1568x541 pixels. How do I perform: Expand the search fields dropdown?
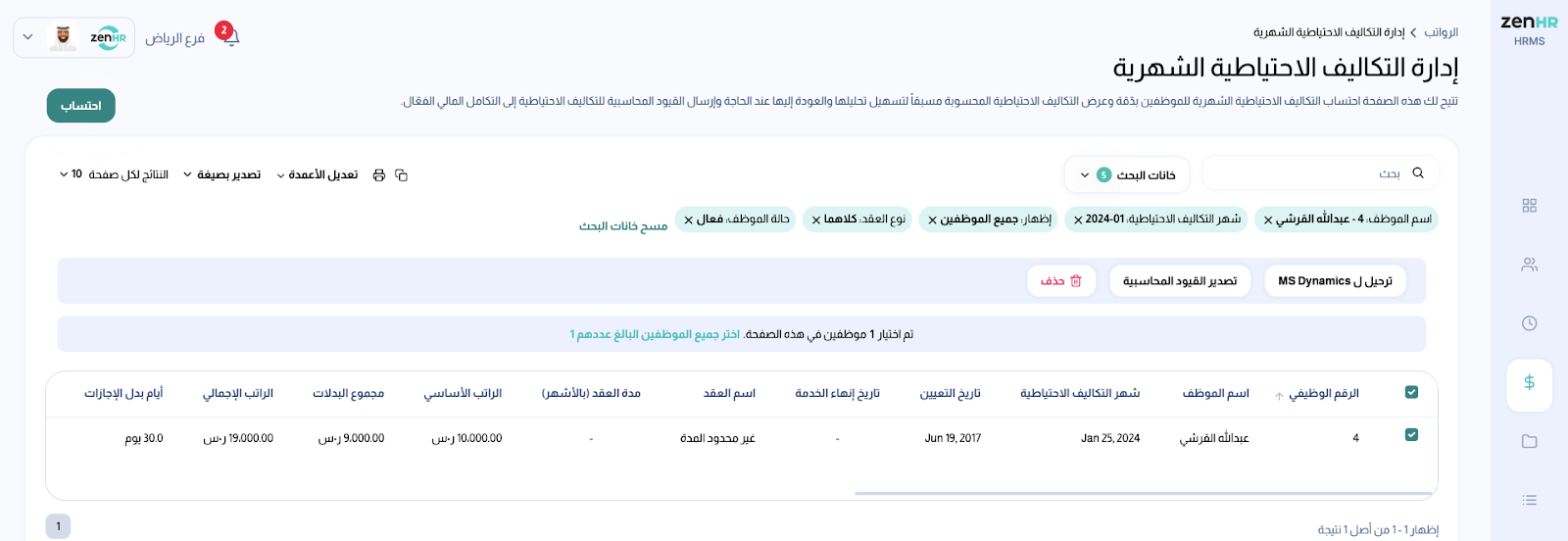(1127, 174)
